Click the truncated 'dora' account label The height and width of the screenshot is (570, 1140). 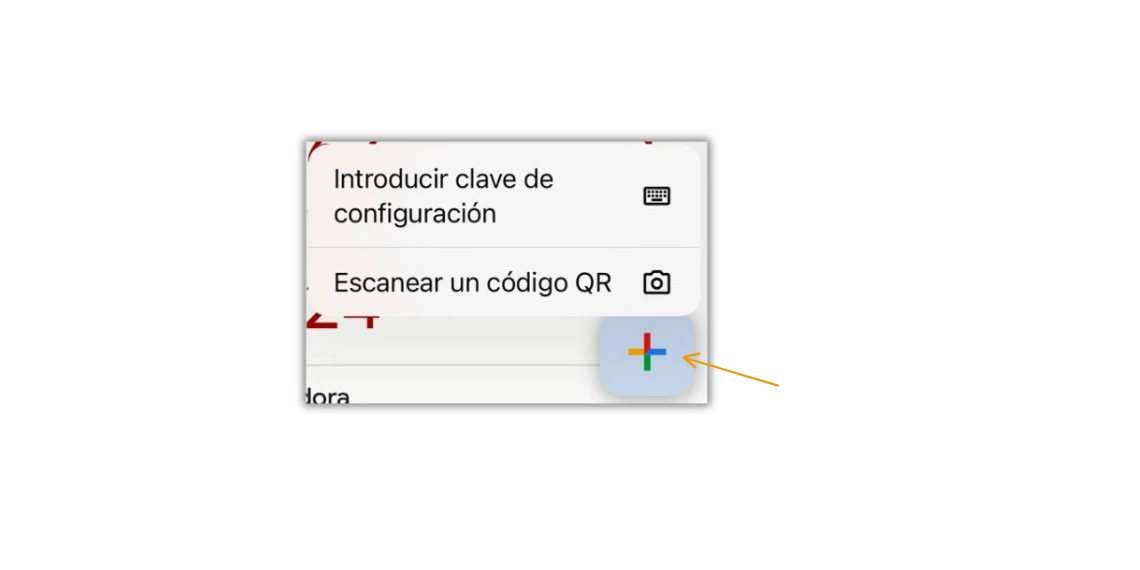(327, 396)
